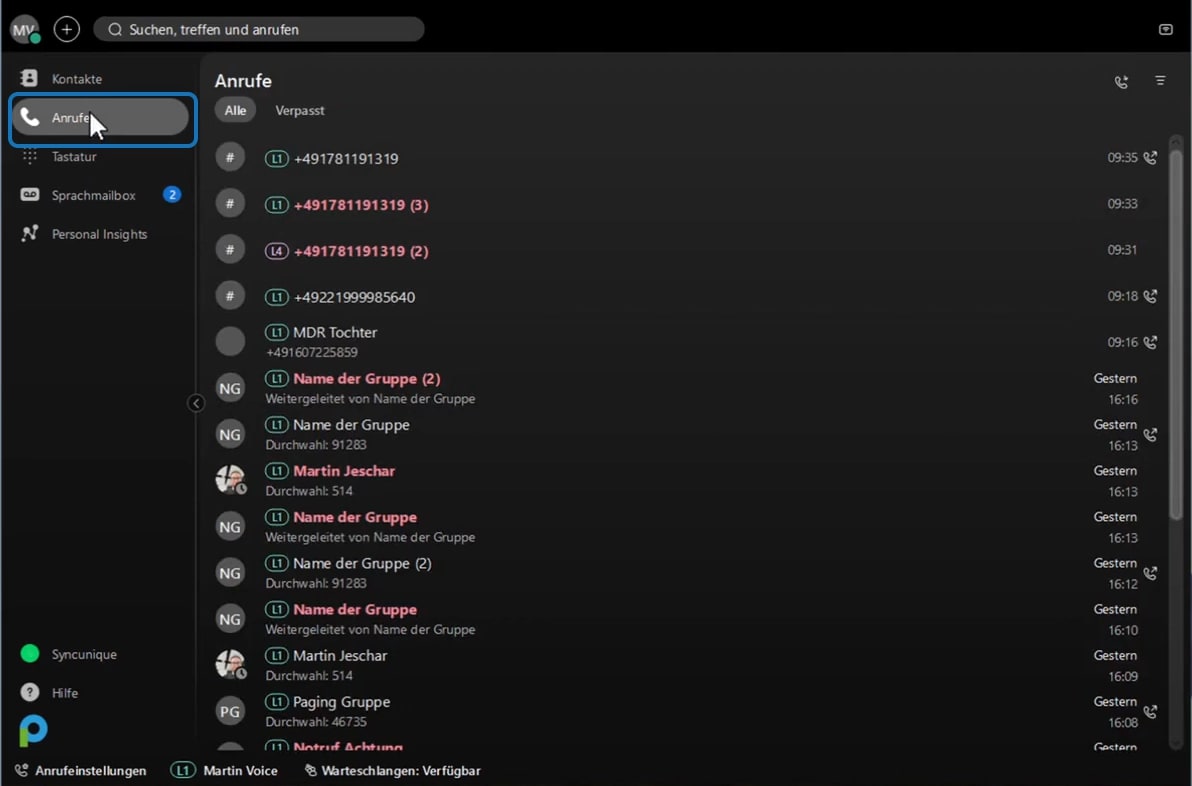Click Warteschlangen: Verfügbar status
Screen dimensions: 1192x786
pos(392,770)
